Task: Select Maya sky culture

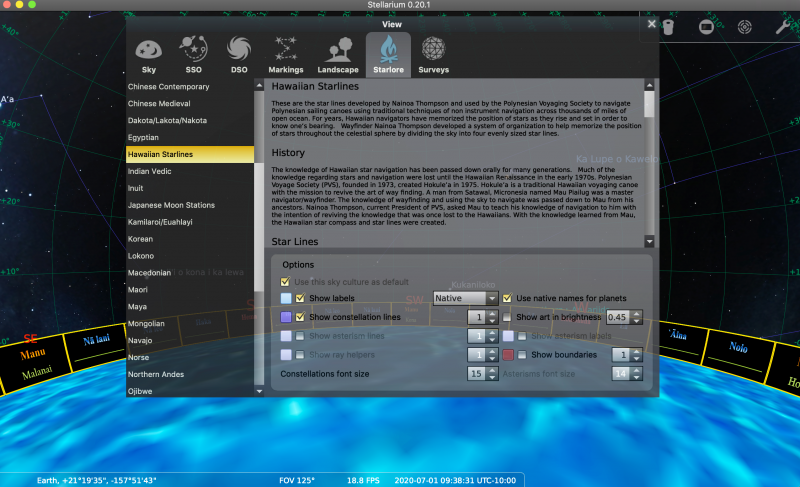Action: (x=190, y=306)
